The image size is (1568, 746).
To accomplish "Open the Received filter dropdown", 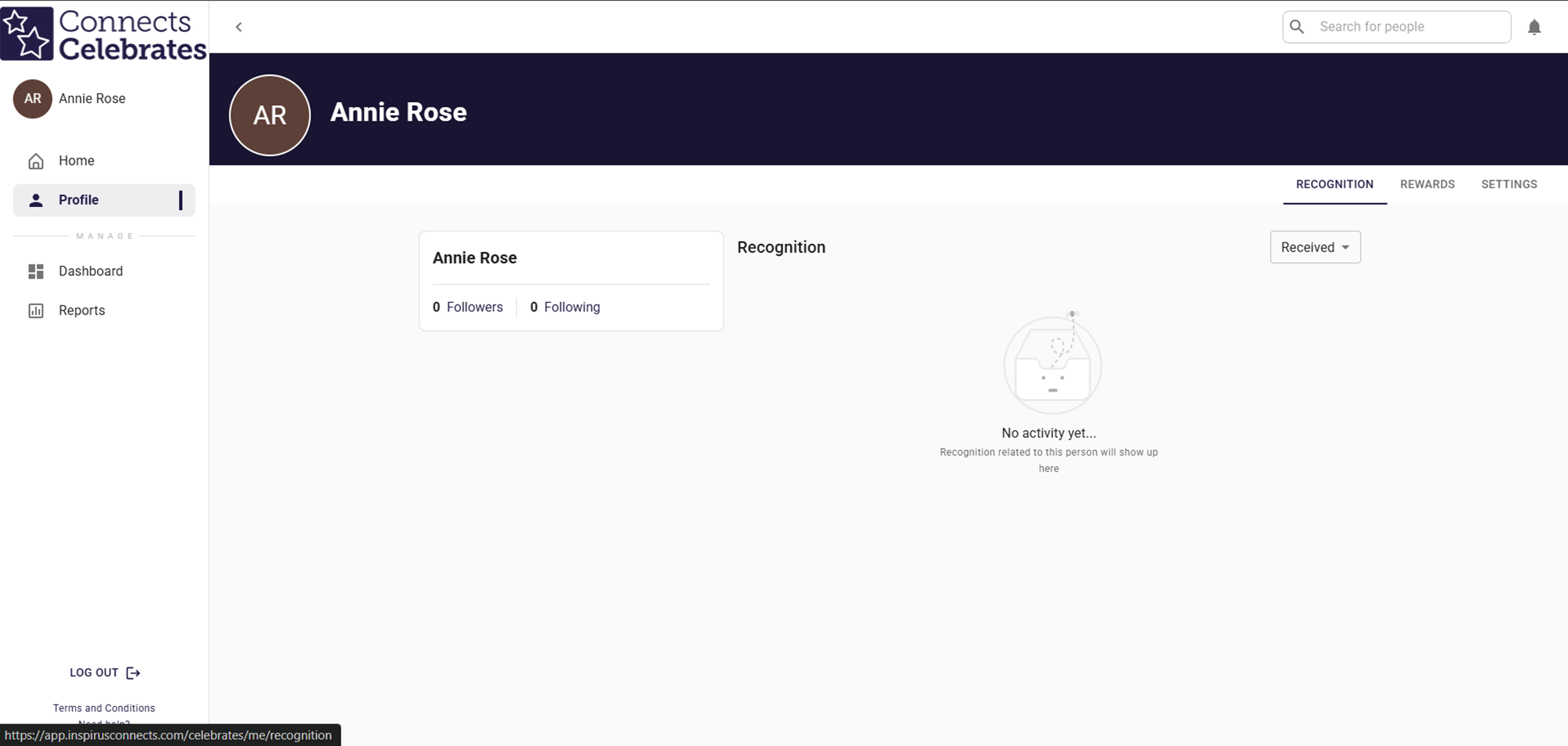I will [1316, 247].
